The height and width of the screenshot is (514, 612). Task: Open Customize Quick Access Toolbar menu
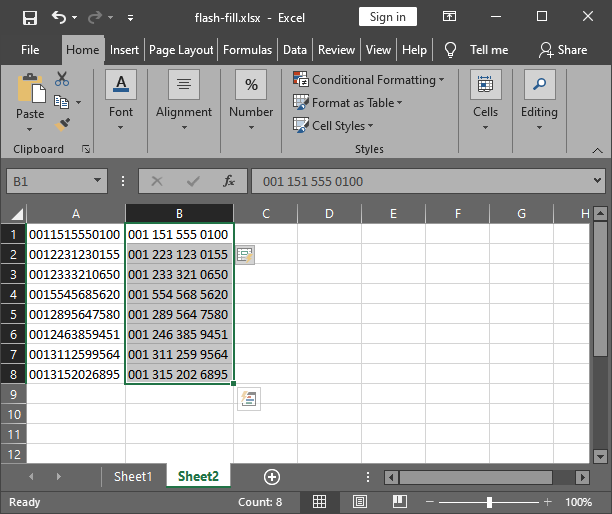coord(130,18)
